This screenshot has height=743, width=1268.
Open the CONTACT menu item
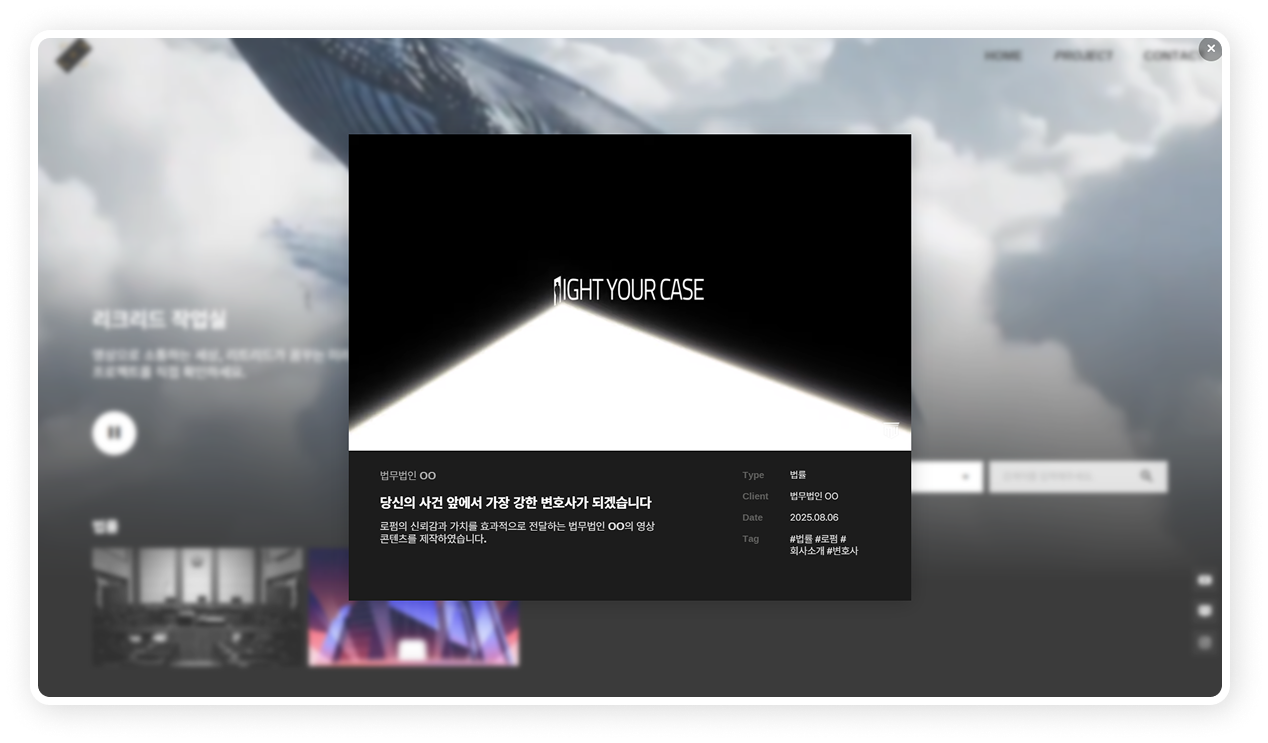(x=1172, y=56)
